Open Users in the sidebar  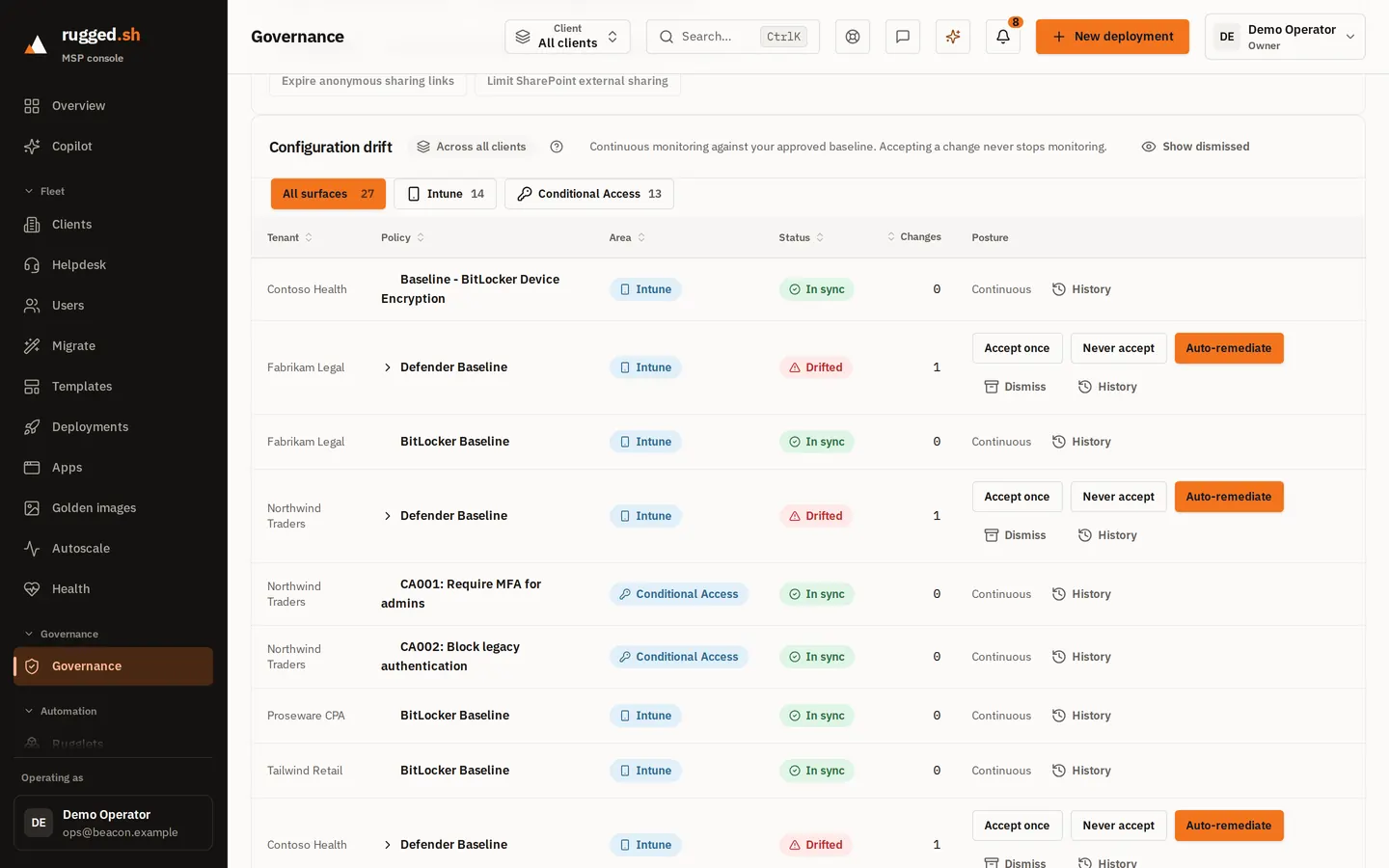(x=113, y=306)
